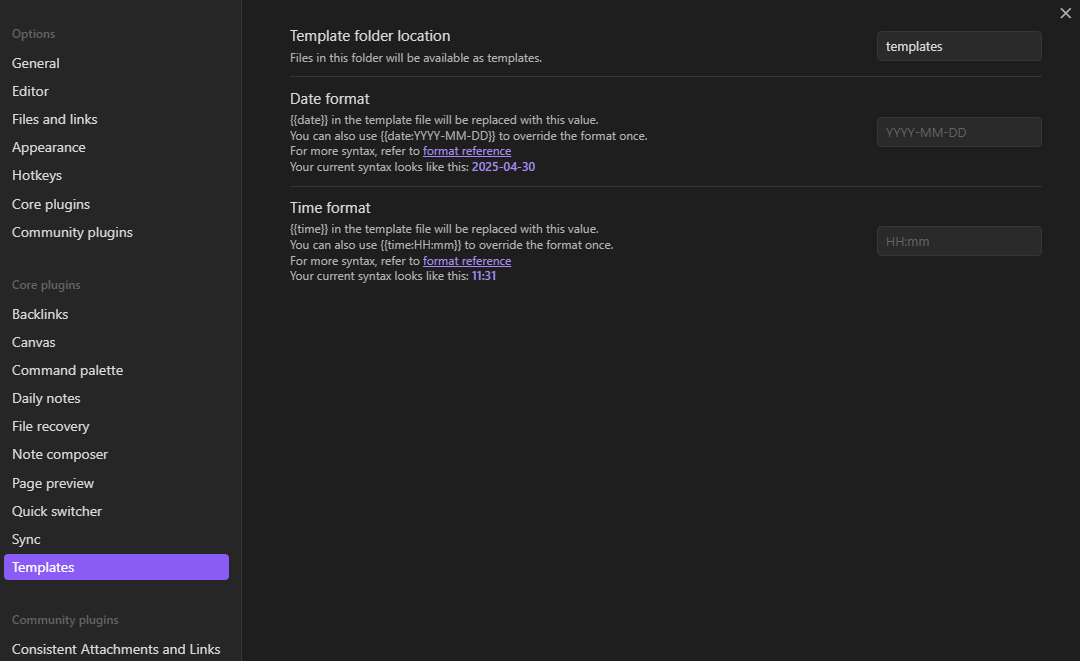Viewport: 1080px width, 661px height.
Task: Open the Core plugins list
Action: 50,204
